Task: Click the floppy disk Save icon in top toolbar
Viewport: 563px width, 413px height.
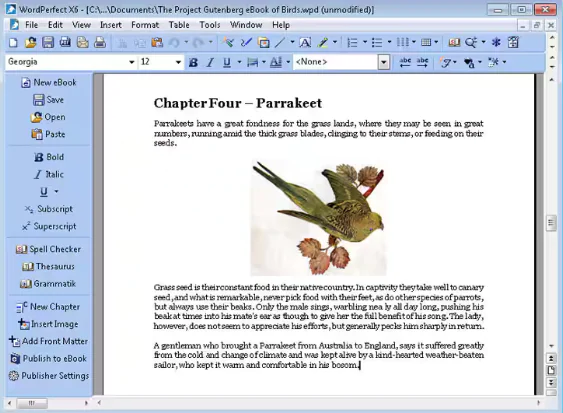Action: 48,42
